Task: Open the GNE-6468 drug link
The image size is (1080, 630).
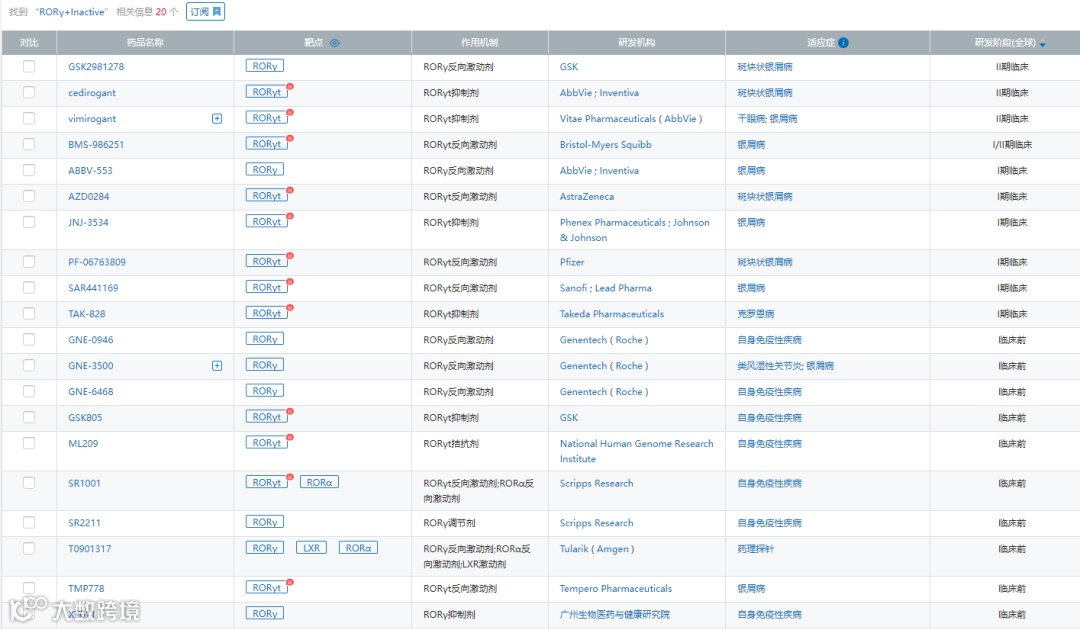Action: click(x=91, y=392)
